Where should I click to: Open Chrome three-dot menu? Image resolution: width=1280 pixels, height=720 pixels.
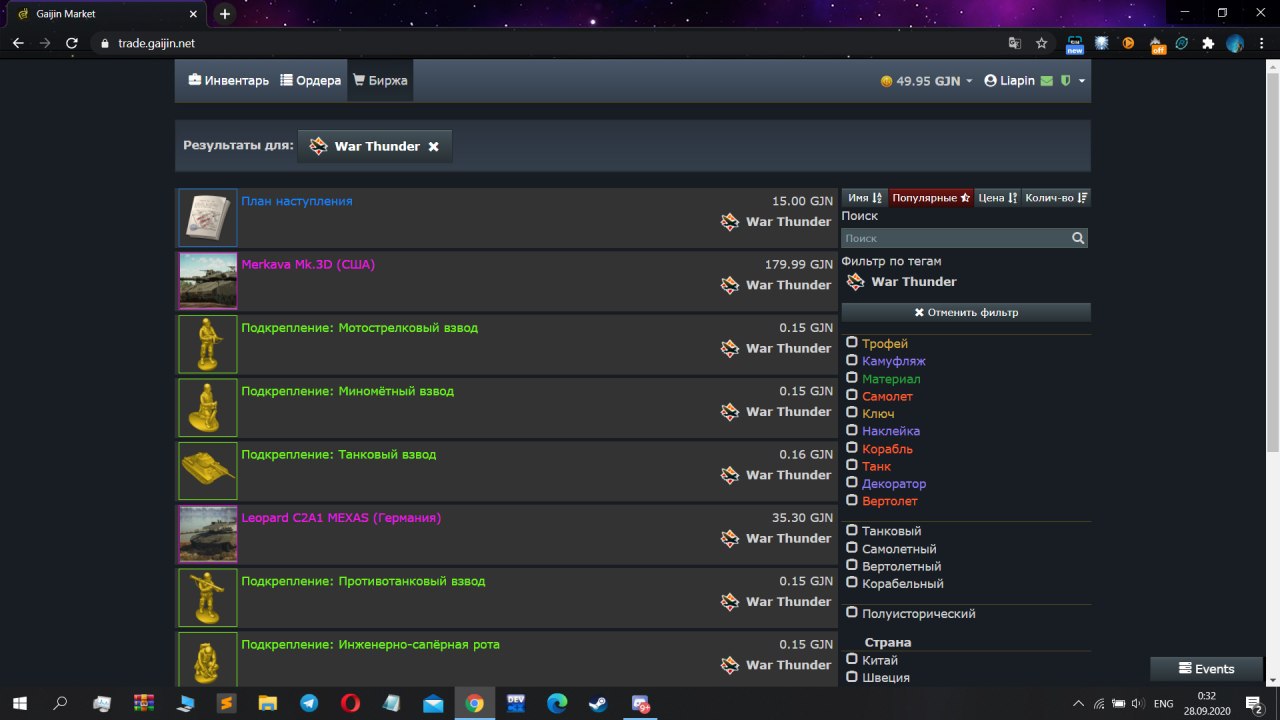click(1262, 43)
